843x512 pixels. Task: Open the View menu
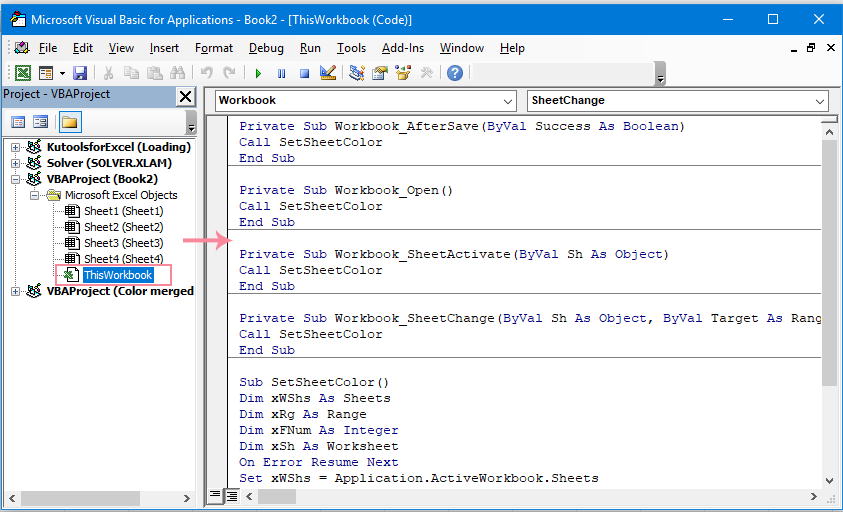(x=121, y=48)
